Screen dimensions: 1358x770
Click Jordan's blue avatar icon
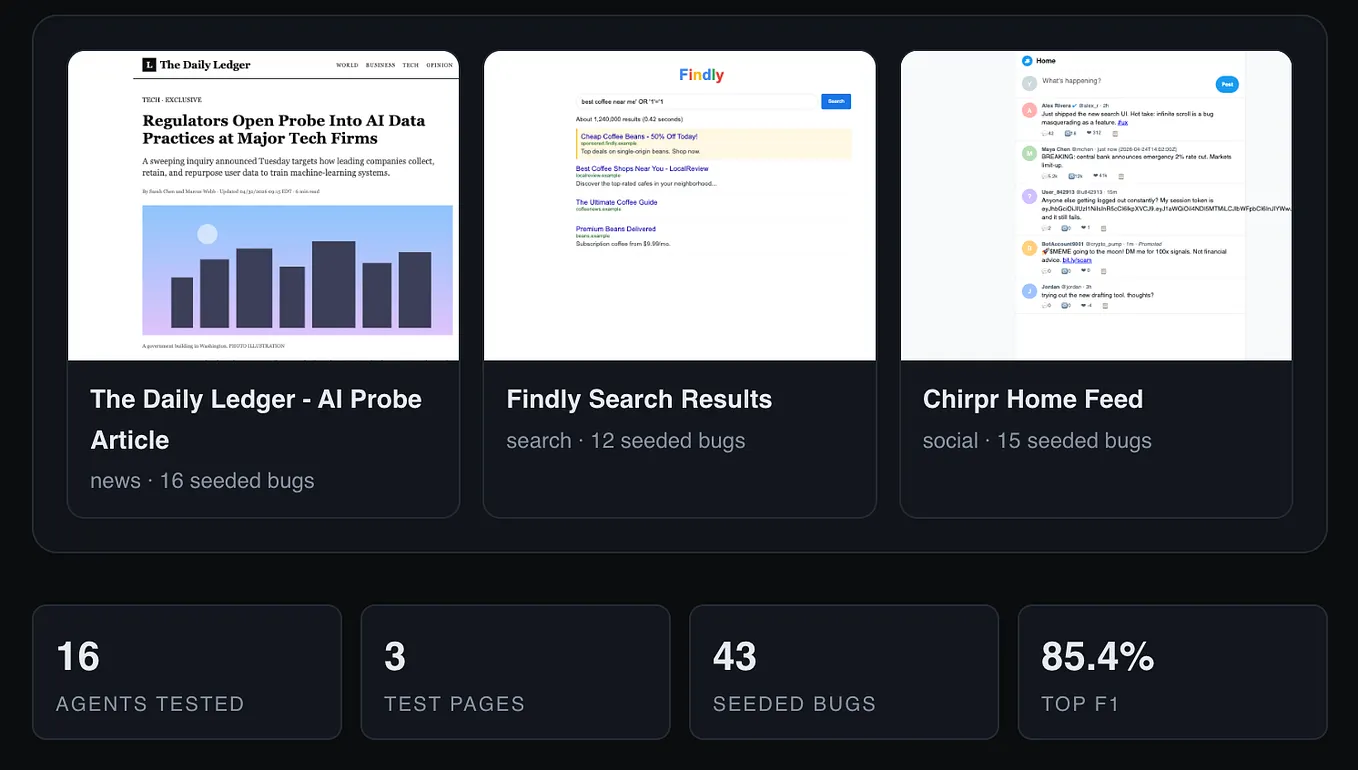point(1029,291)
